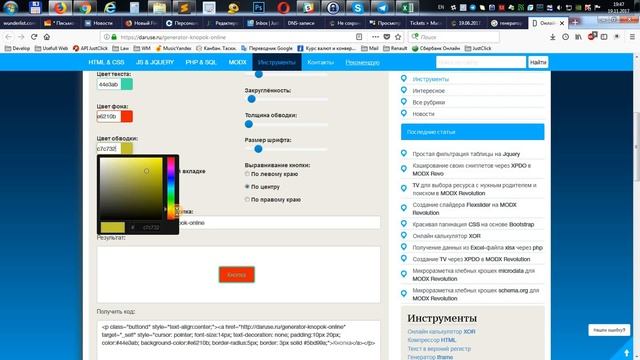Open the JS & JQUERY section

pos(155,62)
